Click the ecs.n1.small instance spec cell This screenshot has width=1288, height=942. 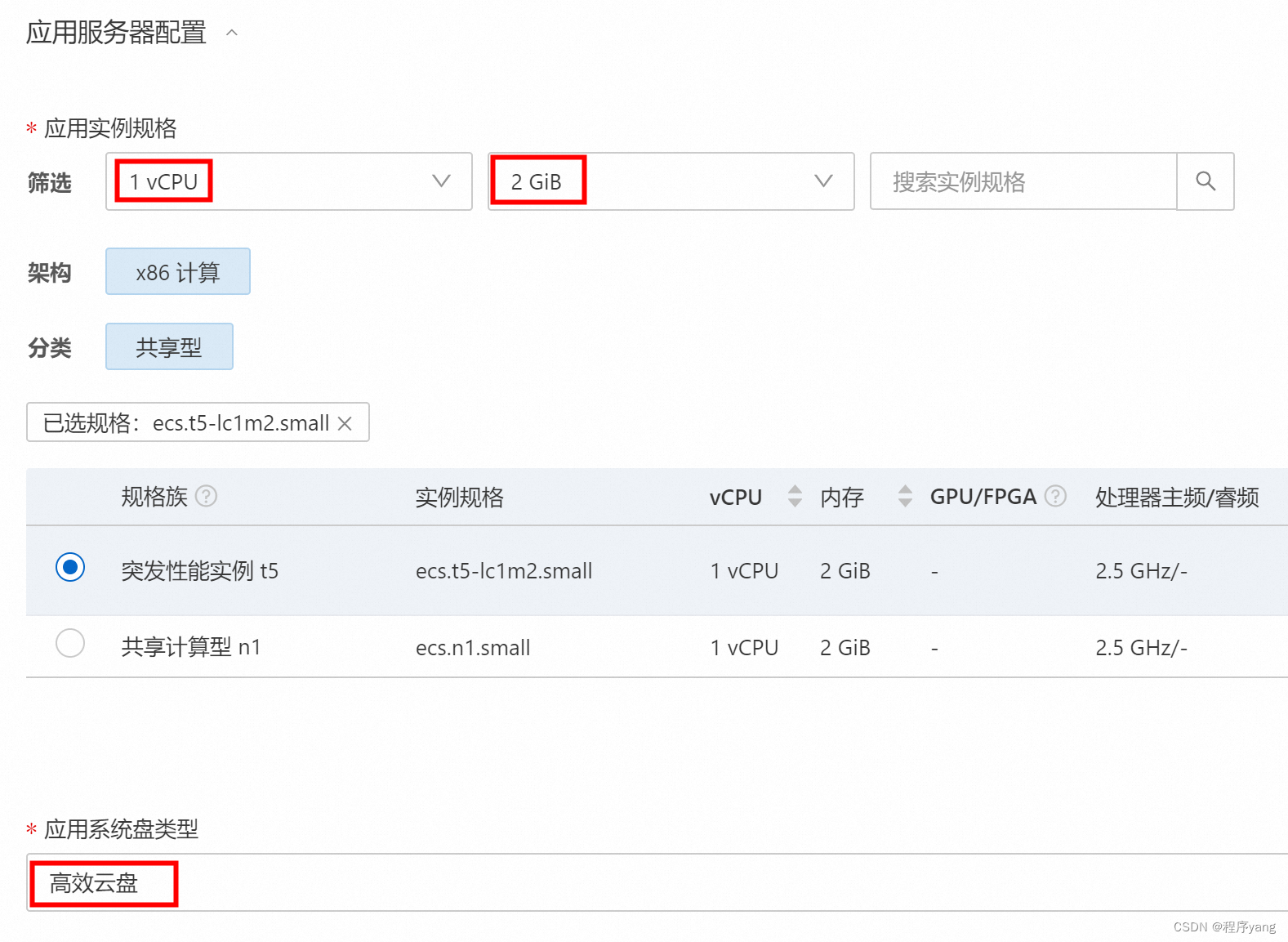[x=473, y=648]
